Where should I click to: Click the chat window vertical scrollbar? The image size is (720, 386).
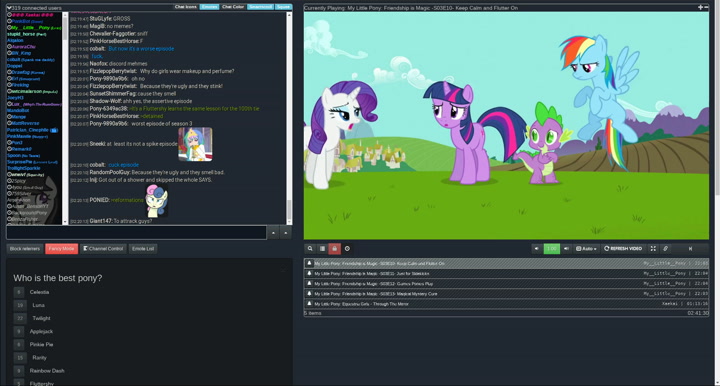pyautogui.click(x=289, y=118)
